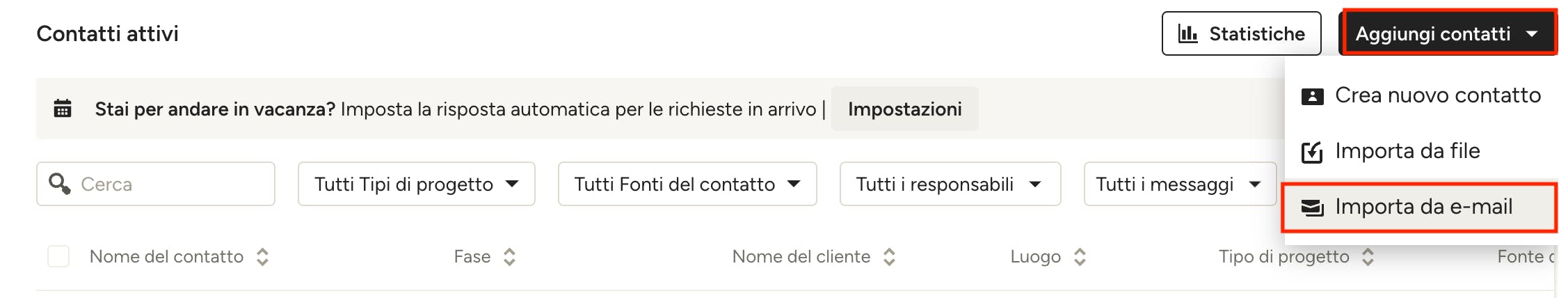Open the Tutti Tipi di progetto dropdown
Screen dimensions: 1568x298
(x=416, y=184)
